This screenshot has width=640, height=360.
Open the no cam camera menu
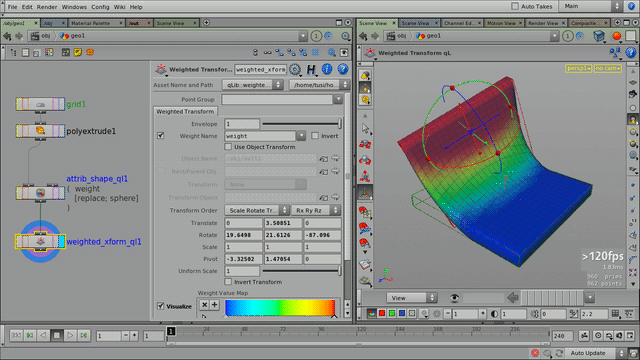point(608,68)
